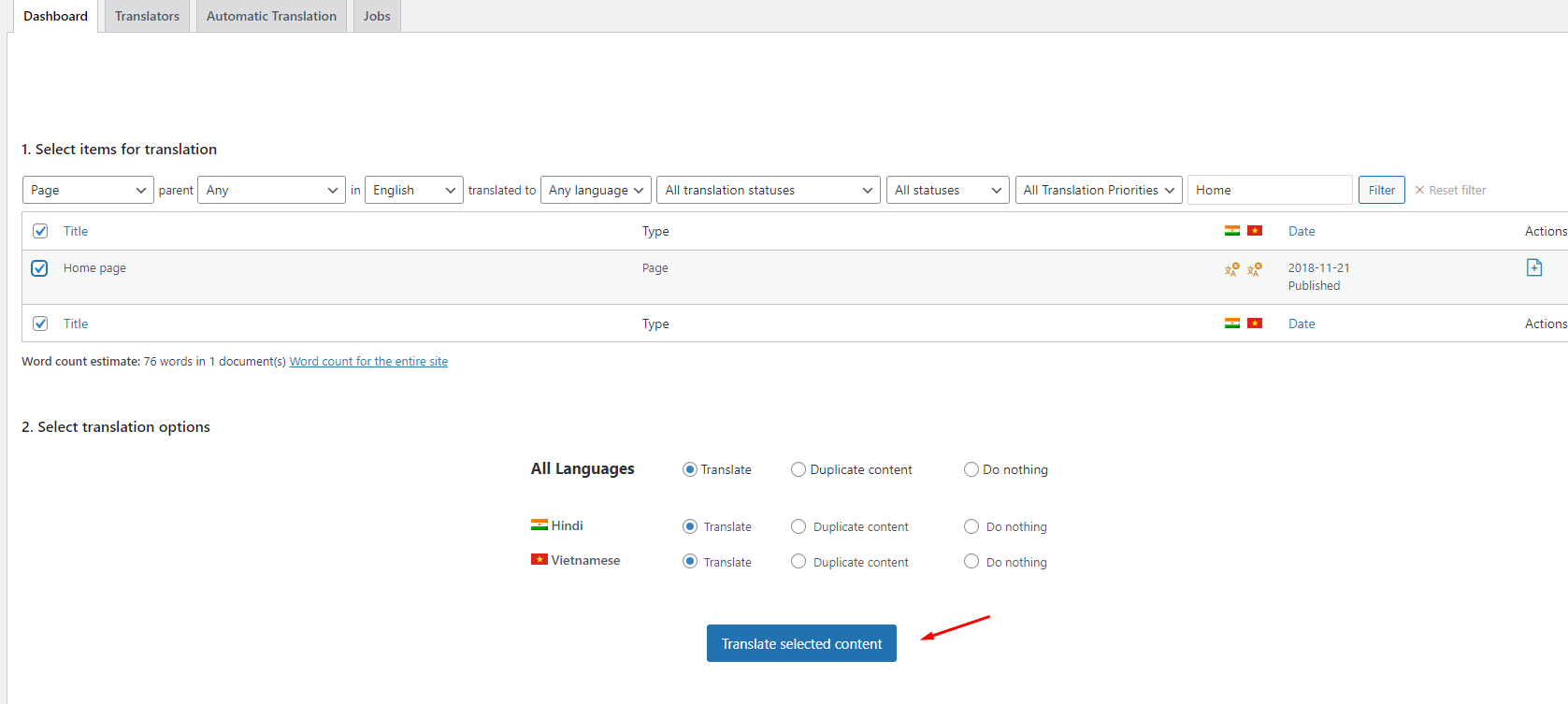
Task: Click the add note icon in Actions column
Action: (1534, 267)
